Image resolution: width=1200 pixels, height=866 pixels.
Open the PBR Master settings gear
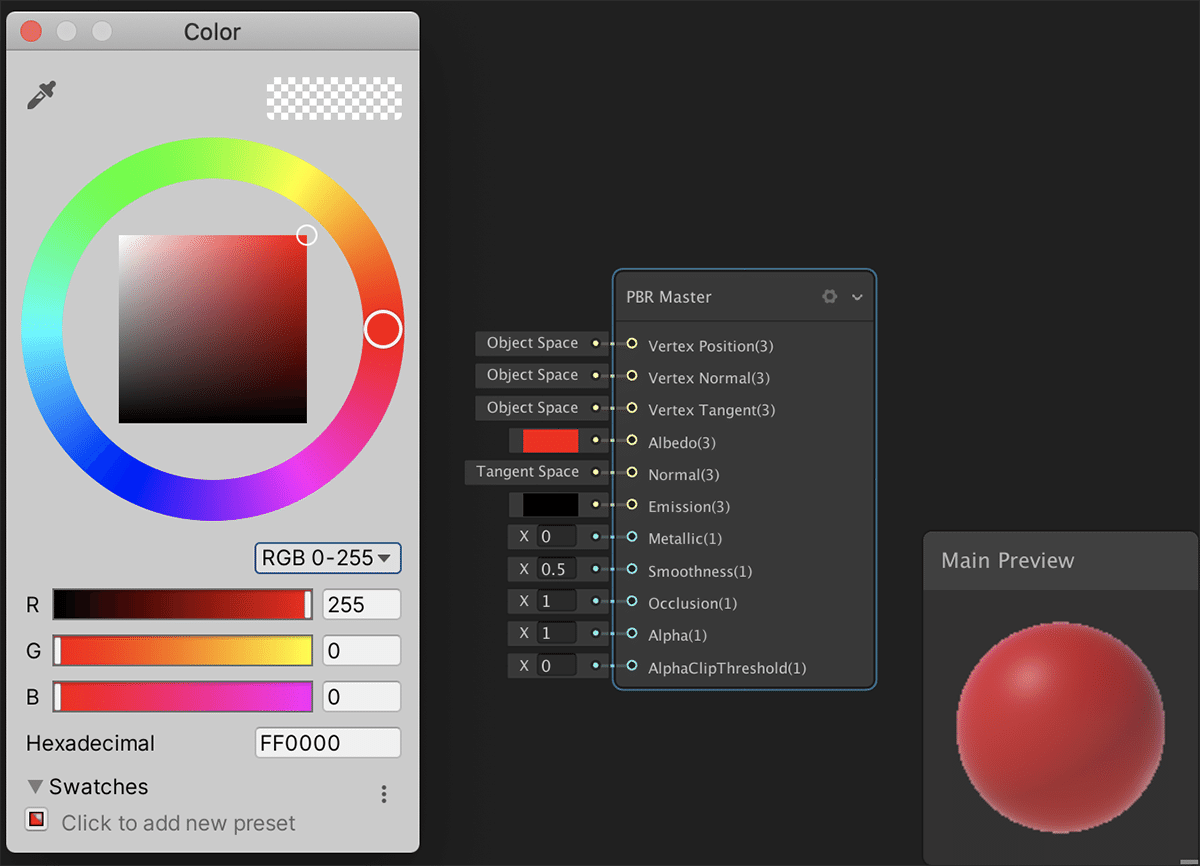[829, 297]
